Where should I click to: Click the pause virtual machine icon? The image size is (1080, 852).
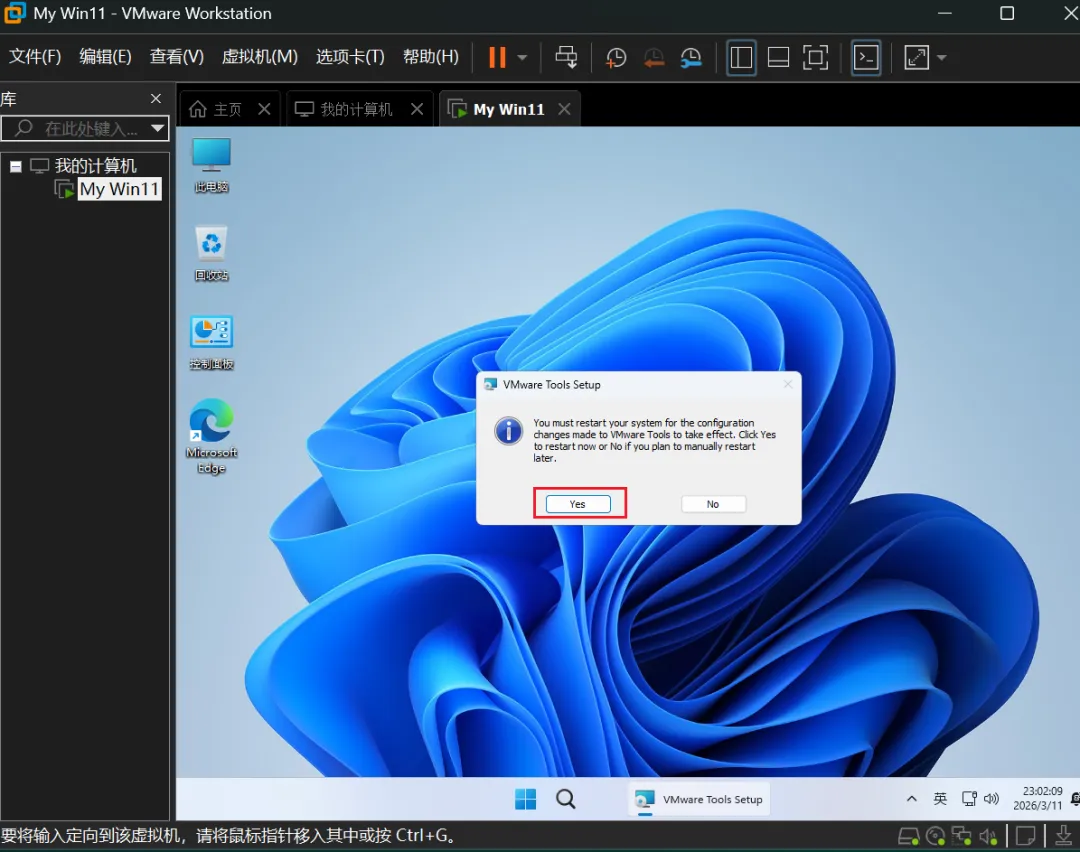[497, 57]
